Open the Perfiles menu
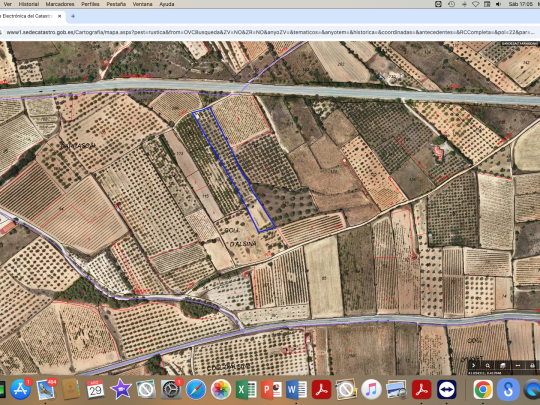 [90, 4]
